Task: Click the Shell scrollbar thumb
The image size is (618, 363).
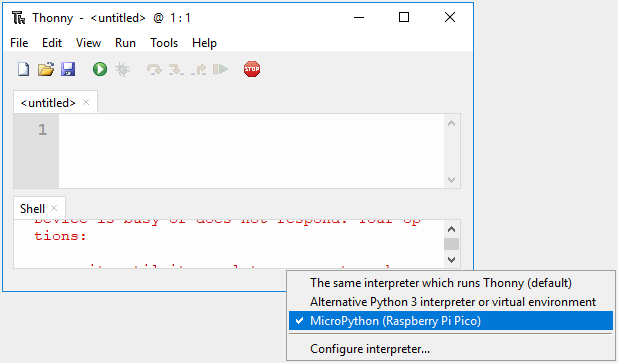Action: tap(452, 244)
